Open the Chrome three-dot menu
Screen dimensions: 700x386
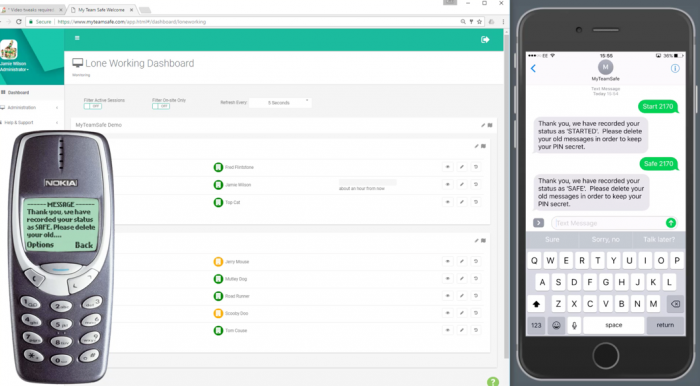click(x=503, y=21)
